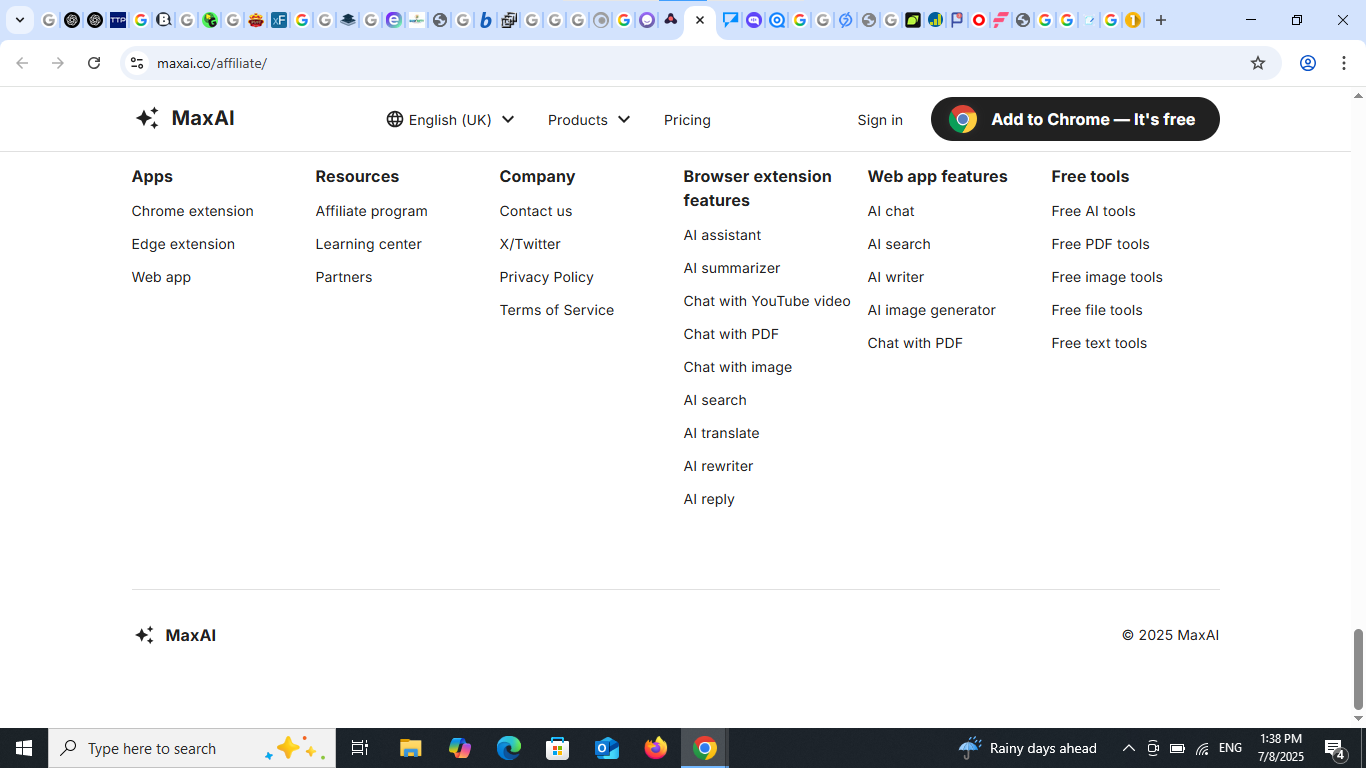The image size is (1366, 768).
Task: Open AI reply link
Action: pos(709,499)
